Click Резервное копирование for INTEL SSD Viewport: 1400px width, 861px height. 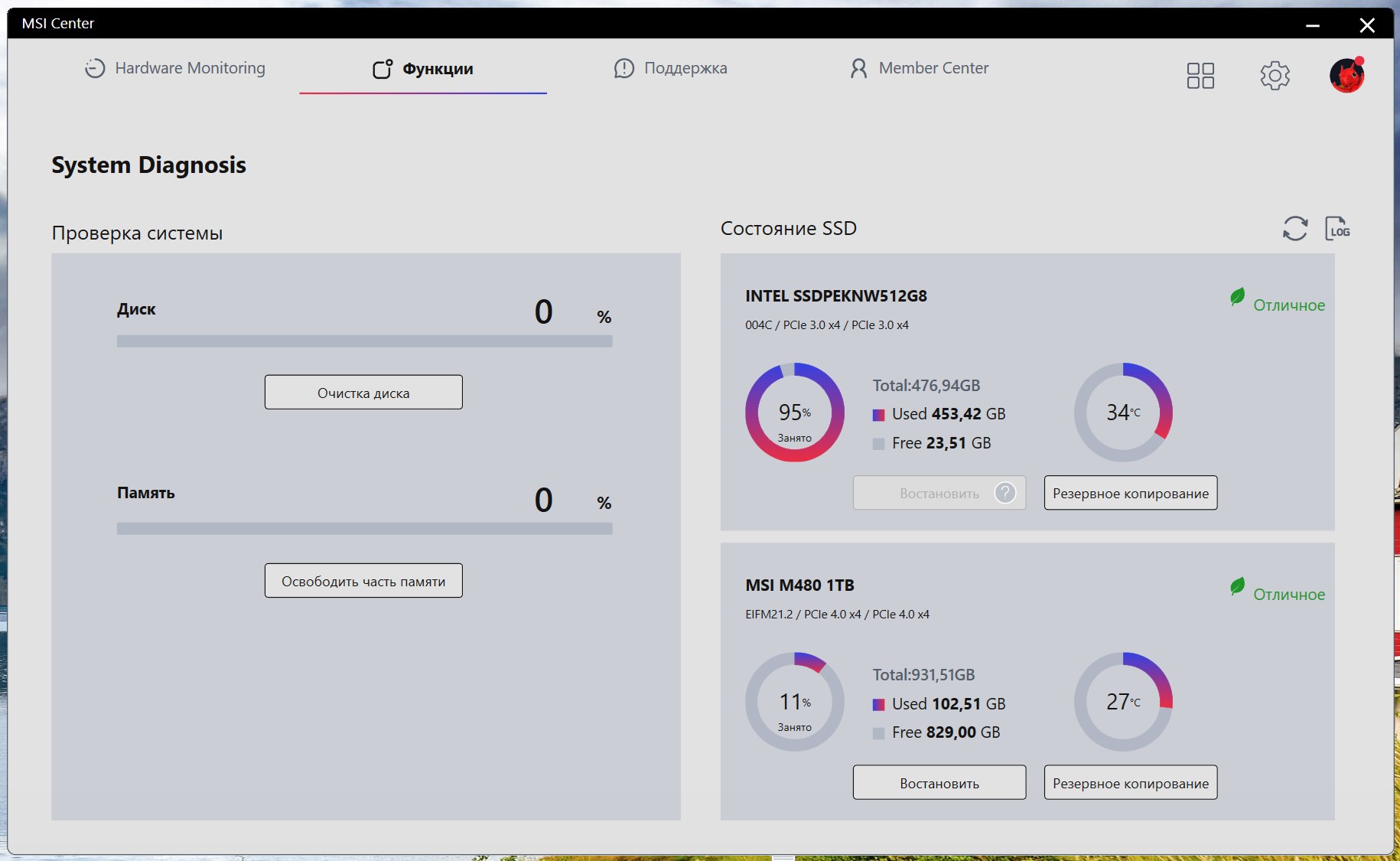coord(1131,493)
